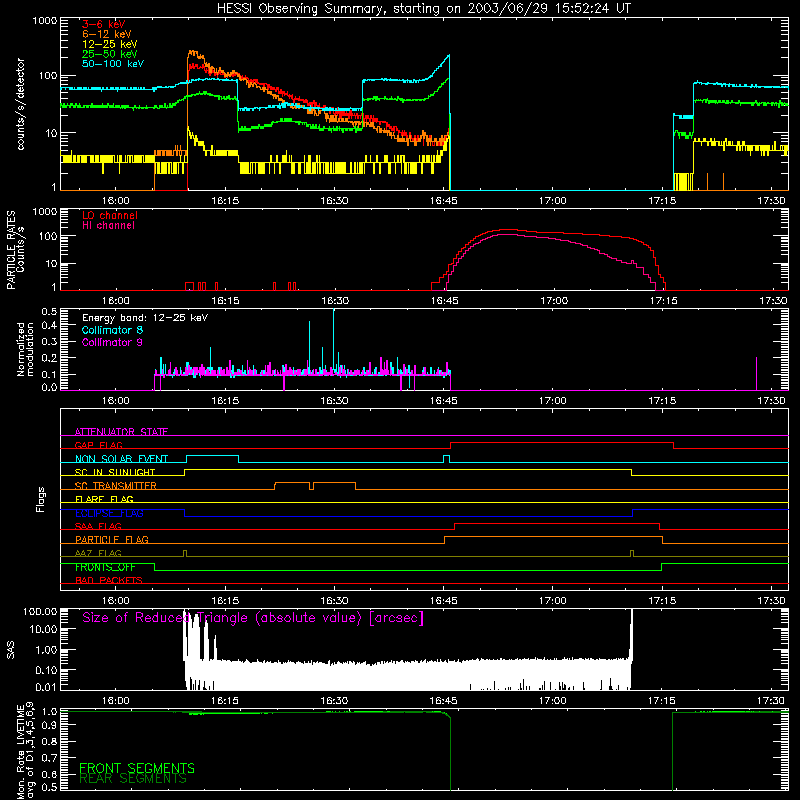Click the SC IN SUNLIGHT flag label

pyautogui.click(x=115, y=472)
